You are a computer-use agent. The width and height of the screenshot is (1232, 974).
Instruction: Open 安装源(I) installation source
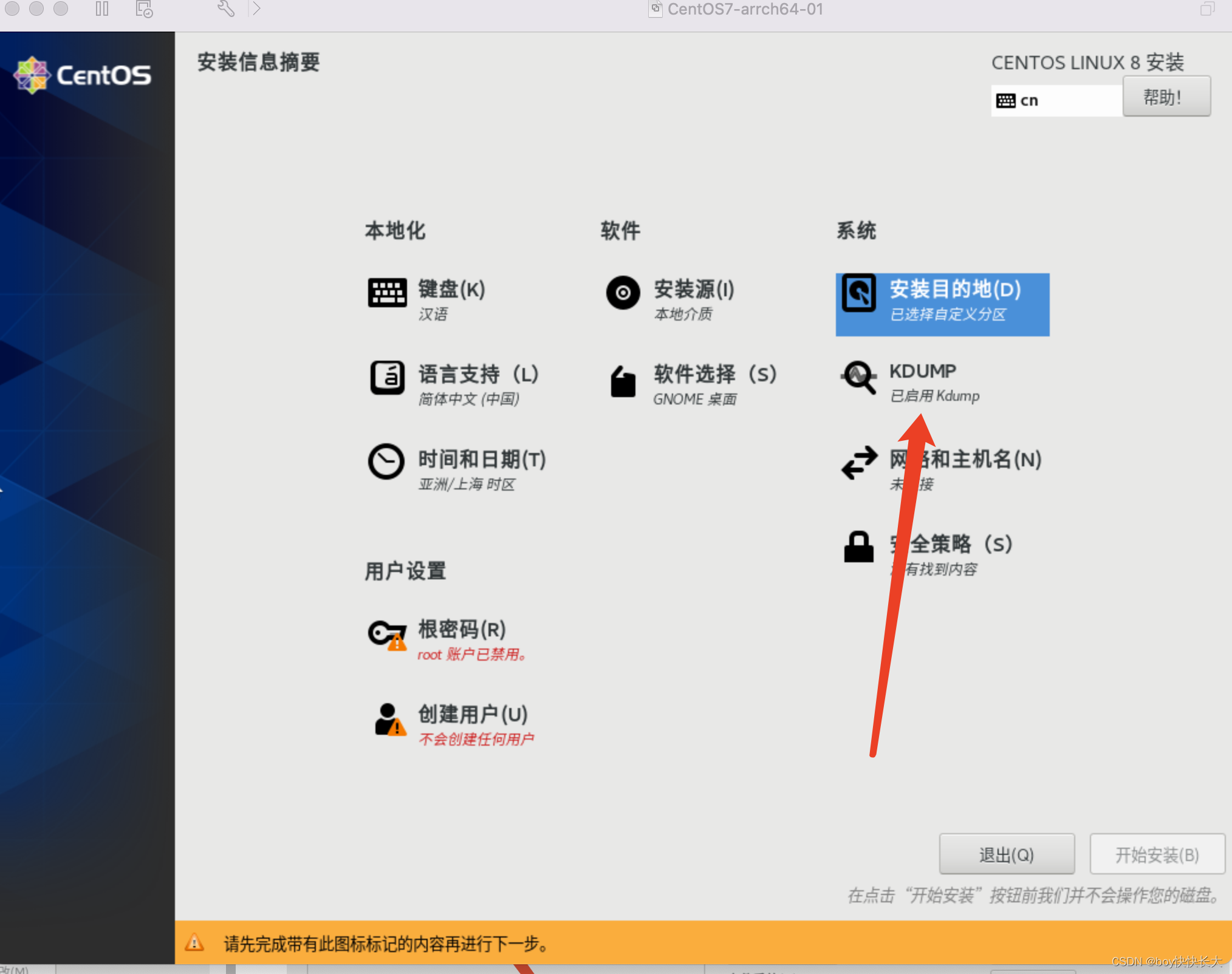click(x=694, y=289)
